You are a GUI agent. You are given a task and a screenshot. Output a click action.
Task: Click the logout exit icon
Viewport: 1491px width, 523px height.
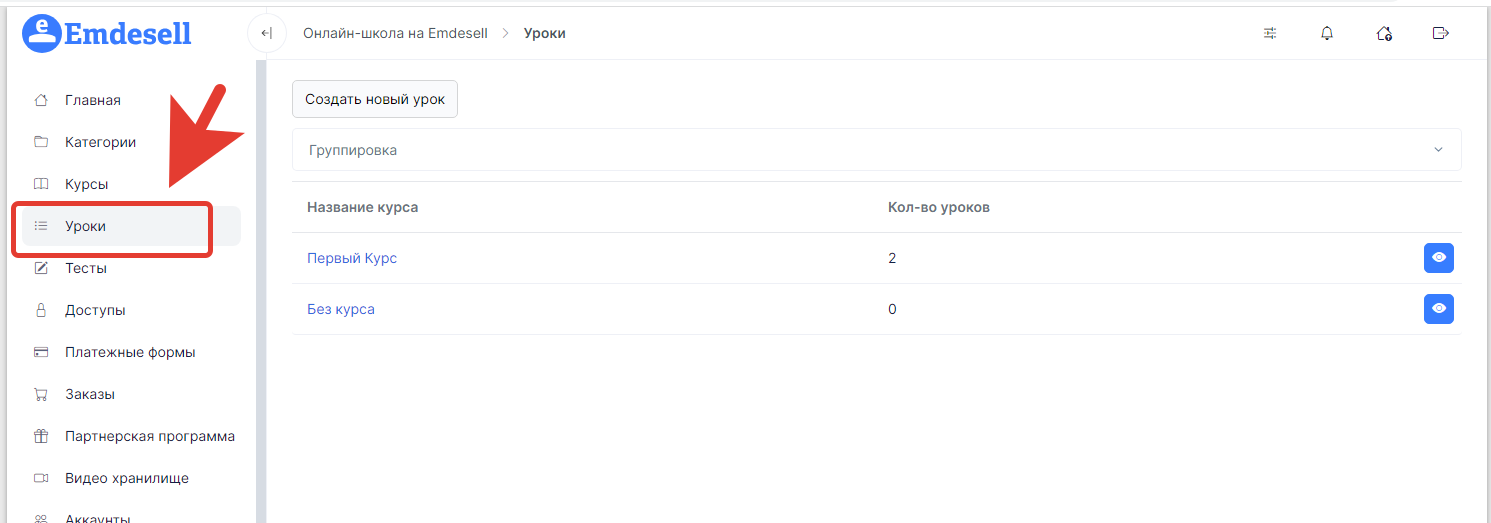1441,33
